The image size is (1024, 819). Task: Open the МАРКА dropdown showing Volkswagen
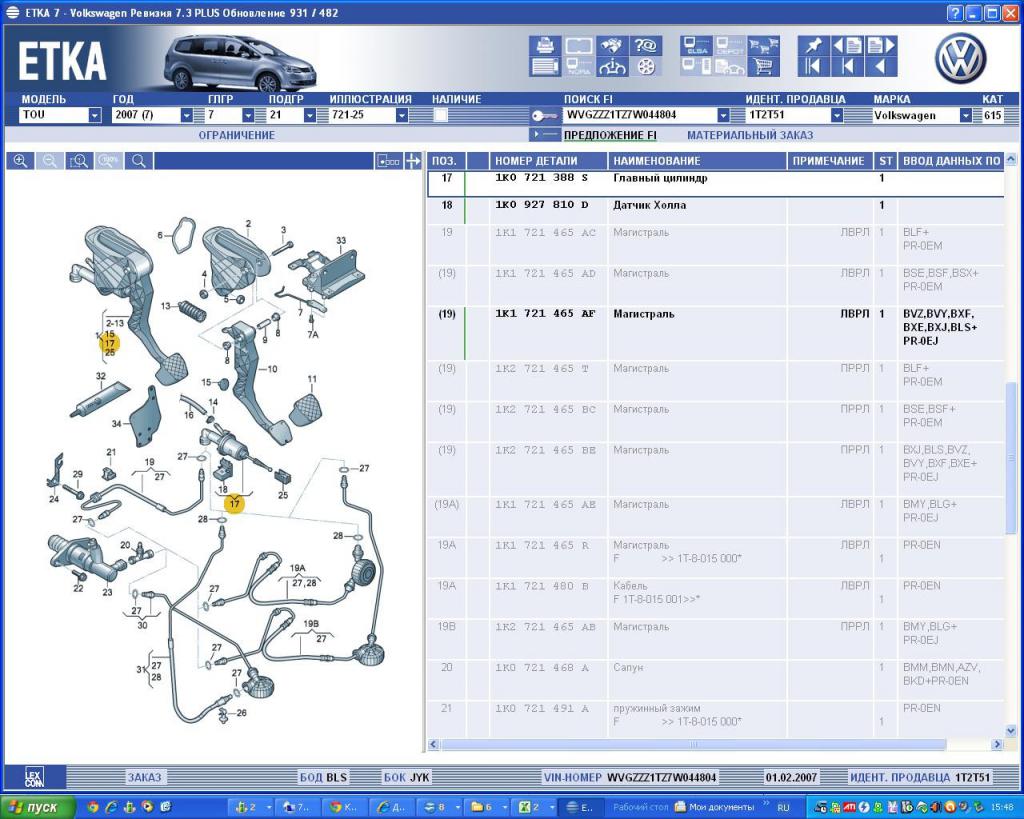point(966,115)
